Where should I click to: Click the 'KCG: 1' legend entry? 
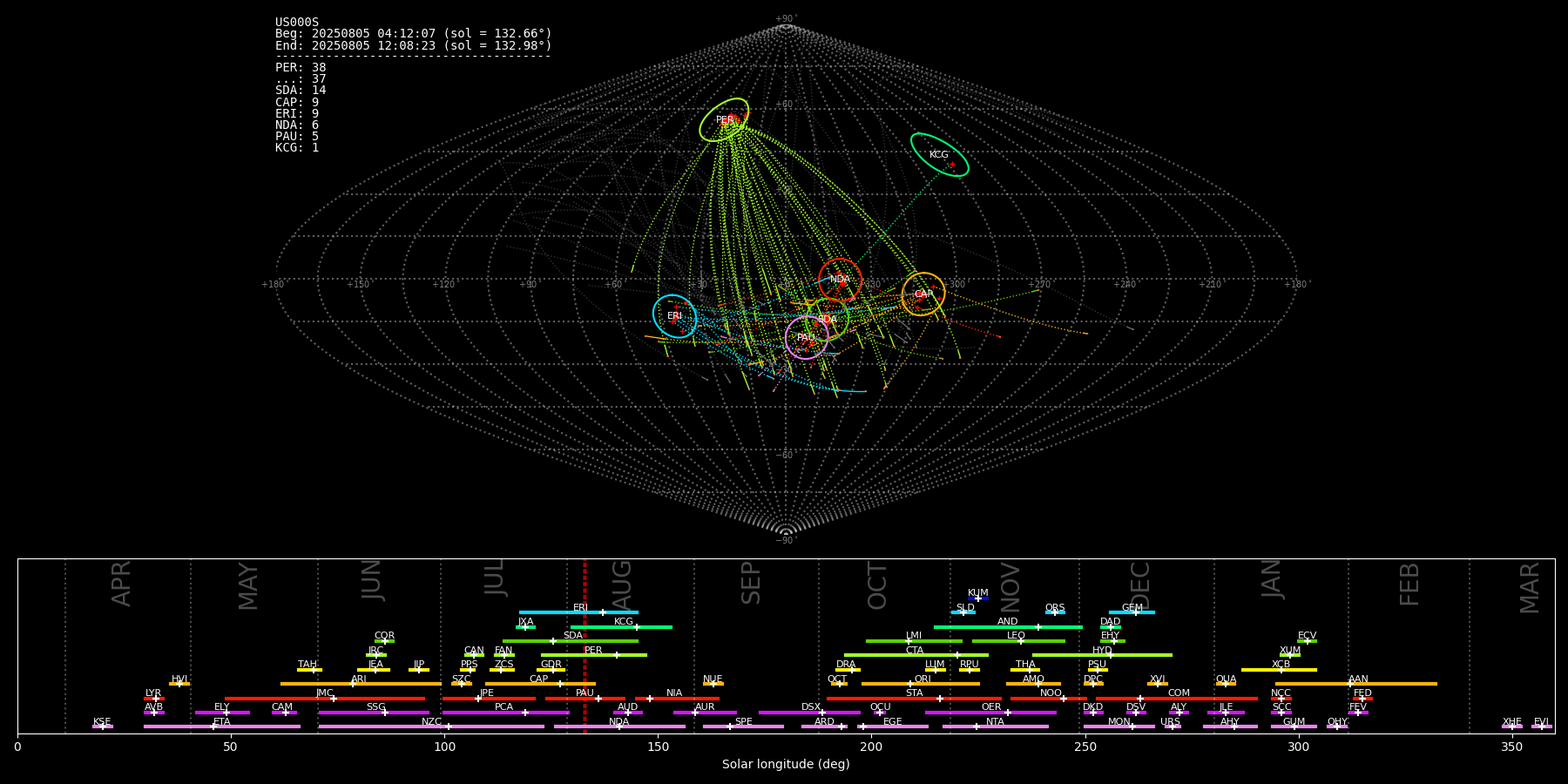tap(297, 148)
